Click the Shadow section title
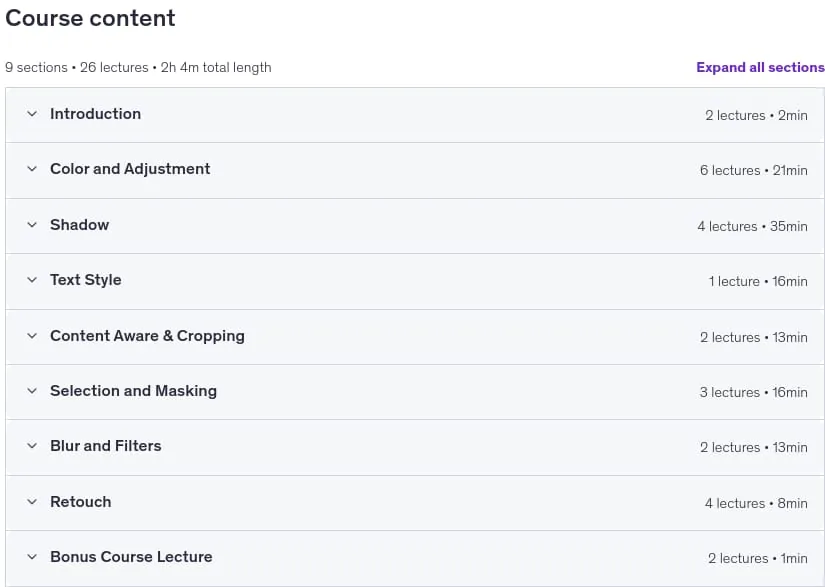Viewport: 825px width, 587px height. tap(79, 225)
